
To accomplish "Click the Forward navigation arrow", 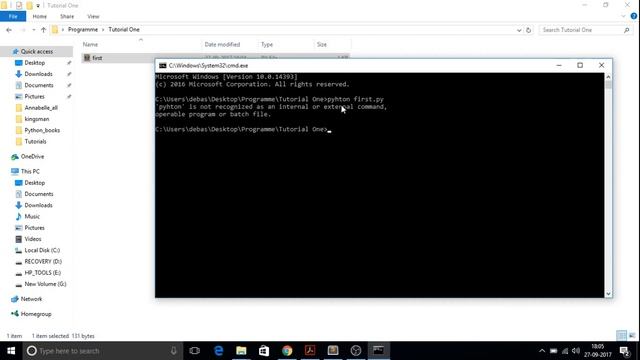I will [23, 30].
